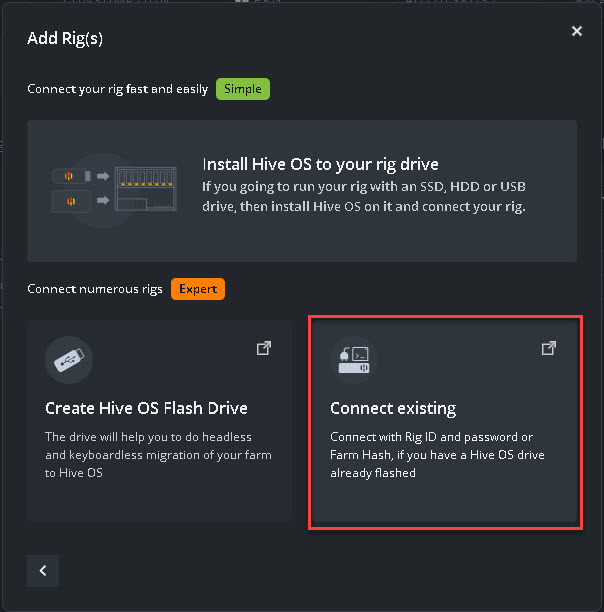Click the green Simple badge
Image resolution: width=604 pixels, height=612 pixels.
point(243,89)
